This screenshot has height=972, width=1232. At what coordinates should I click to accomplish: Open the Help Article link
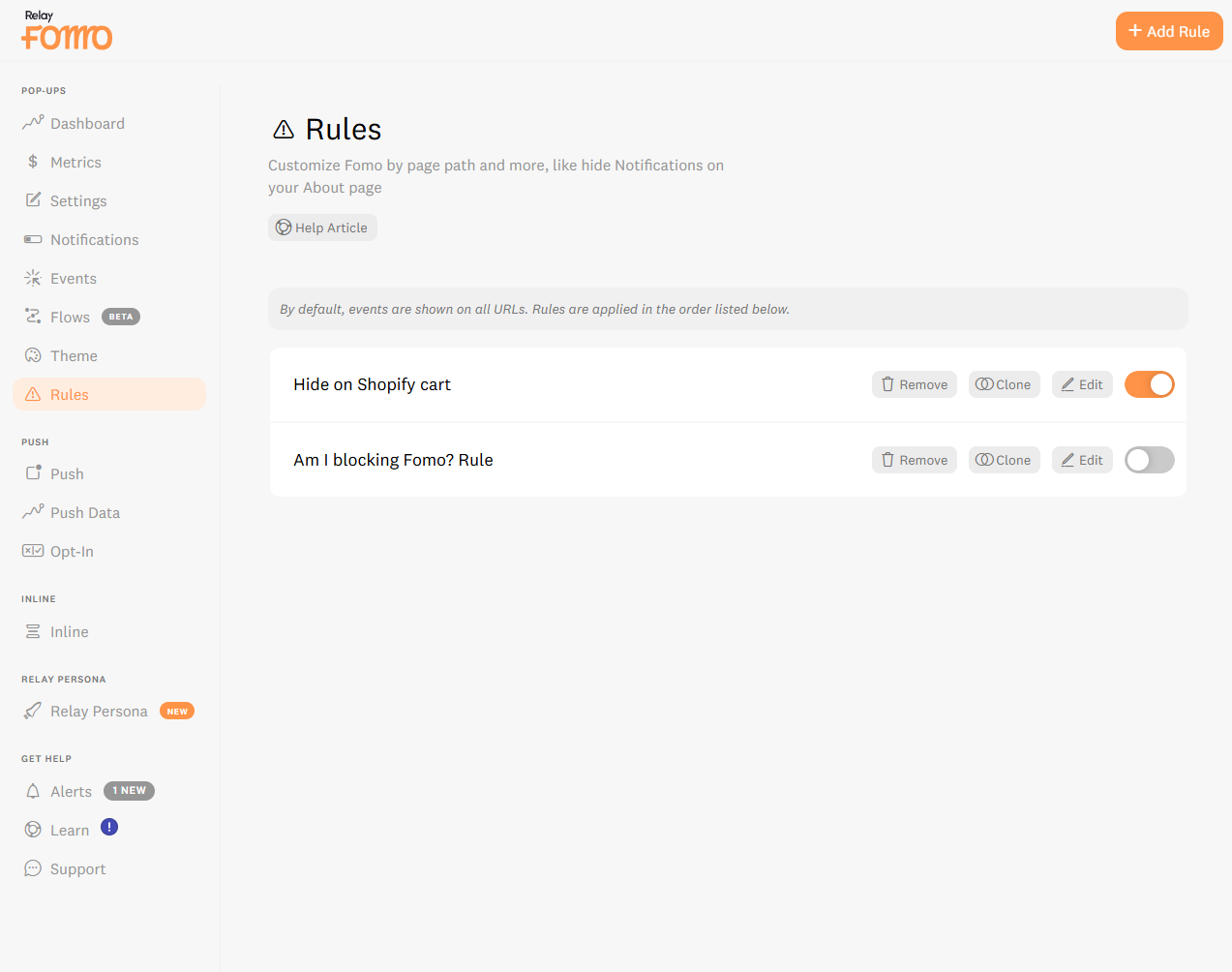click(x=322, y=228)
